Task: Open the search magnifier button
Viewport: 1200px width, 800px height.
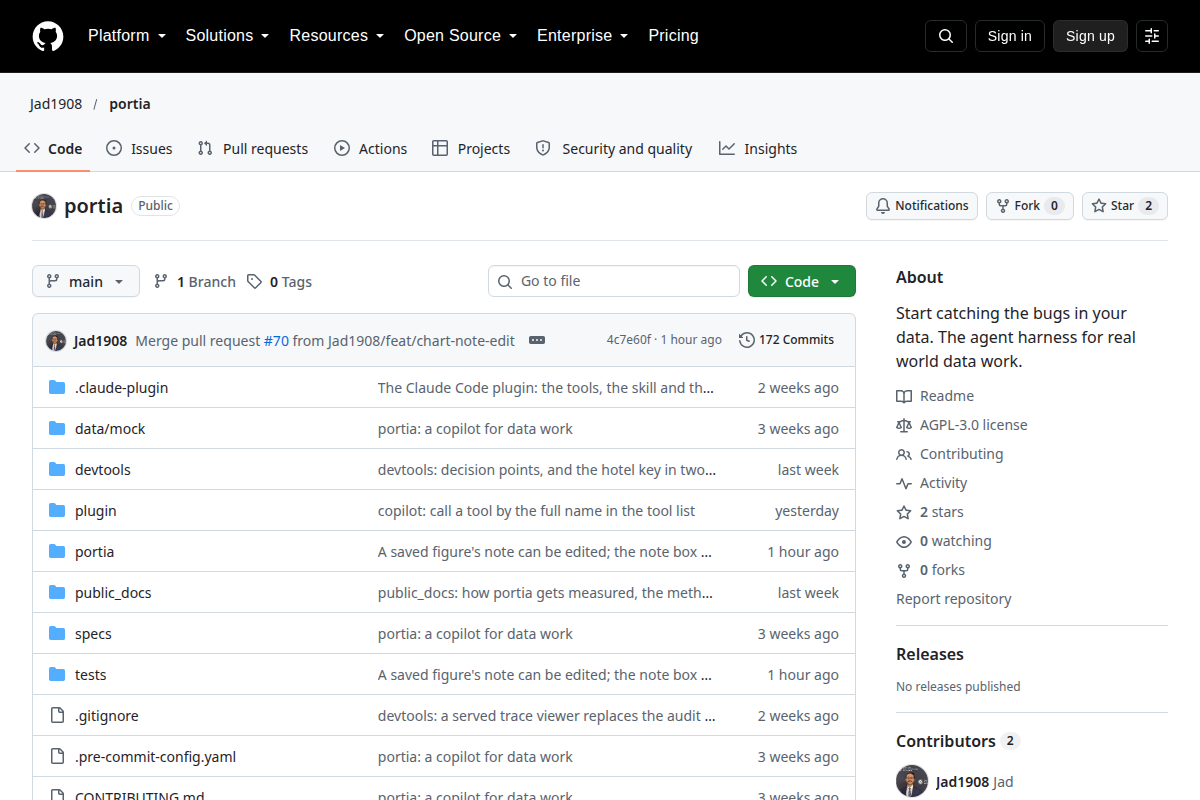Action: click(x=946, y=36)
